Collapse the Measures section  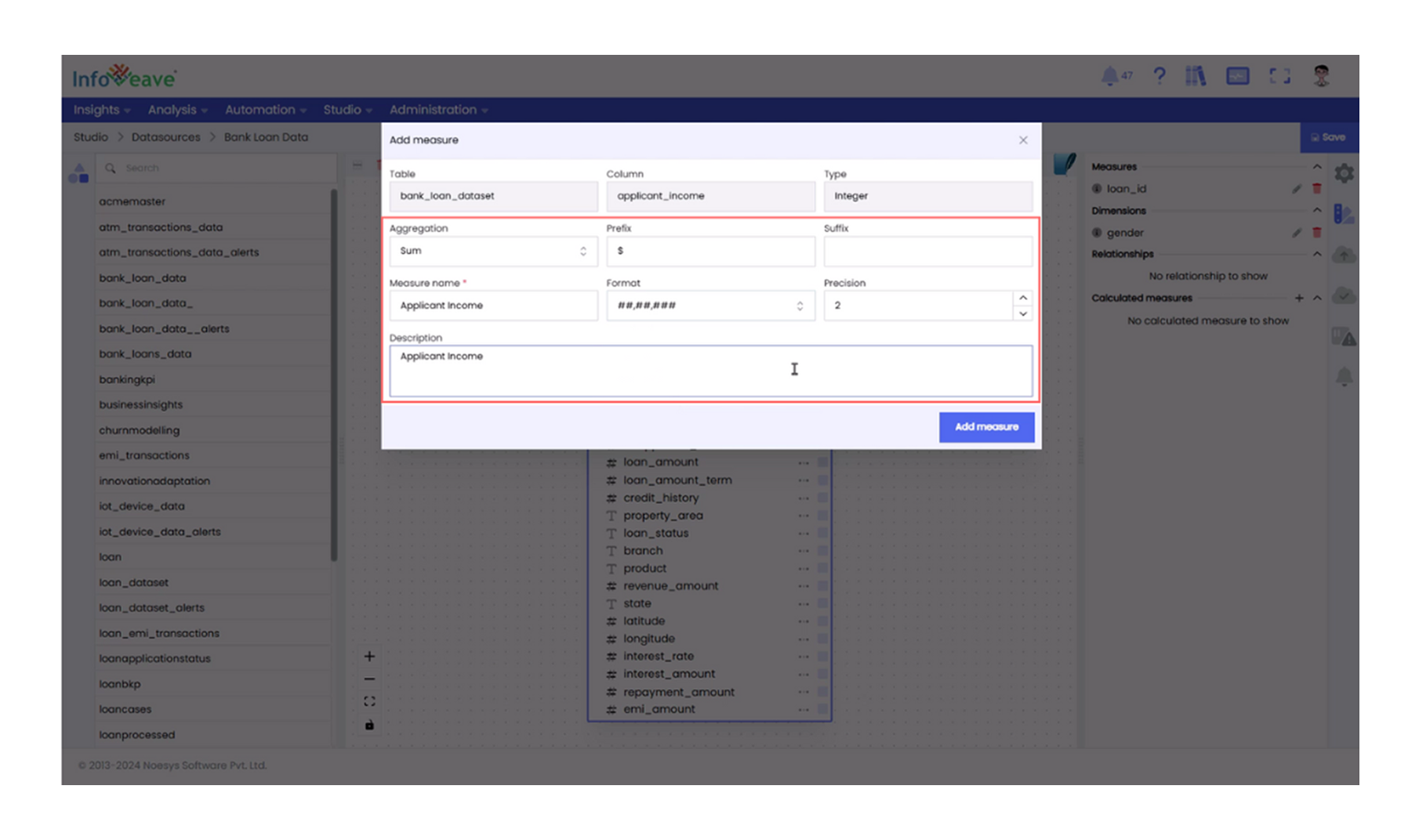[1318, 166]
